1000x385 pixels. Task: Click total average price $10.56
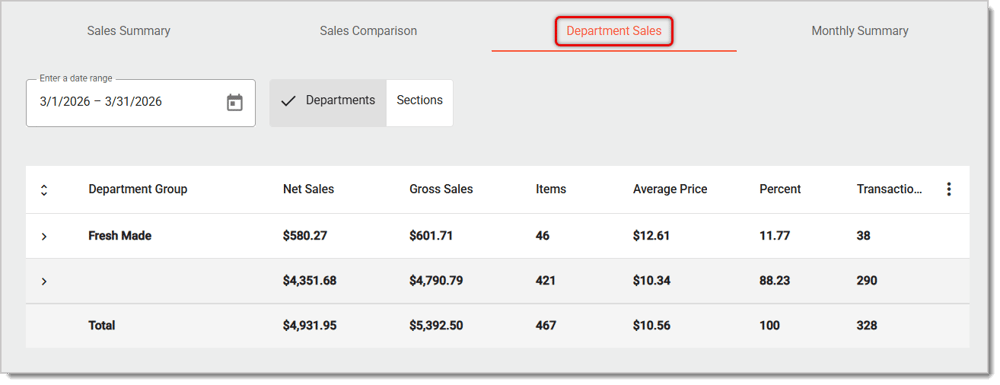coord(652,326)
